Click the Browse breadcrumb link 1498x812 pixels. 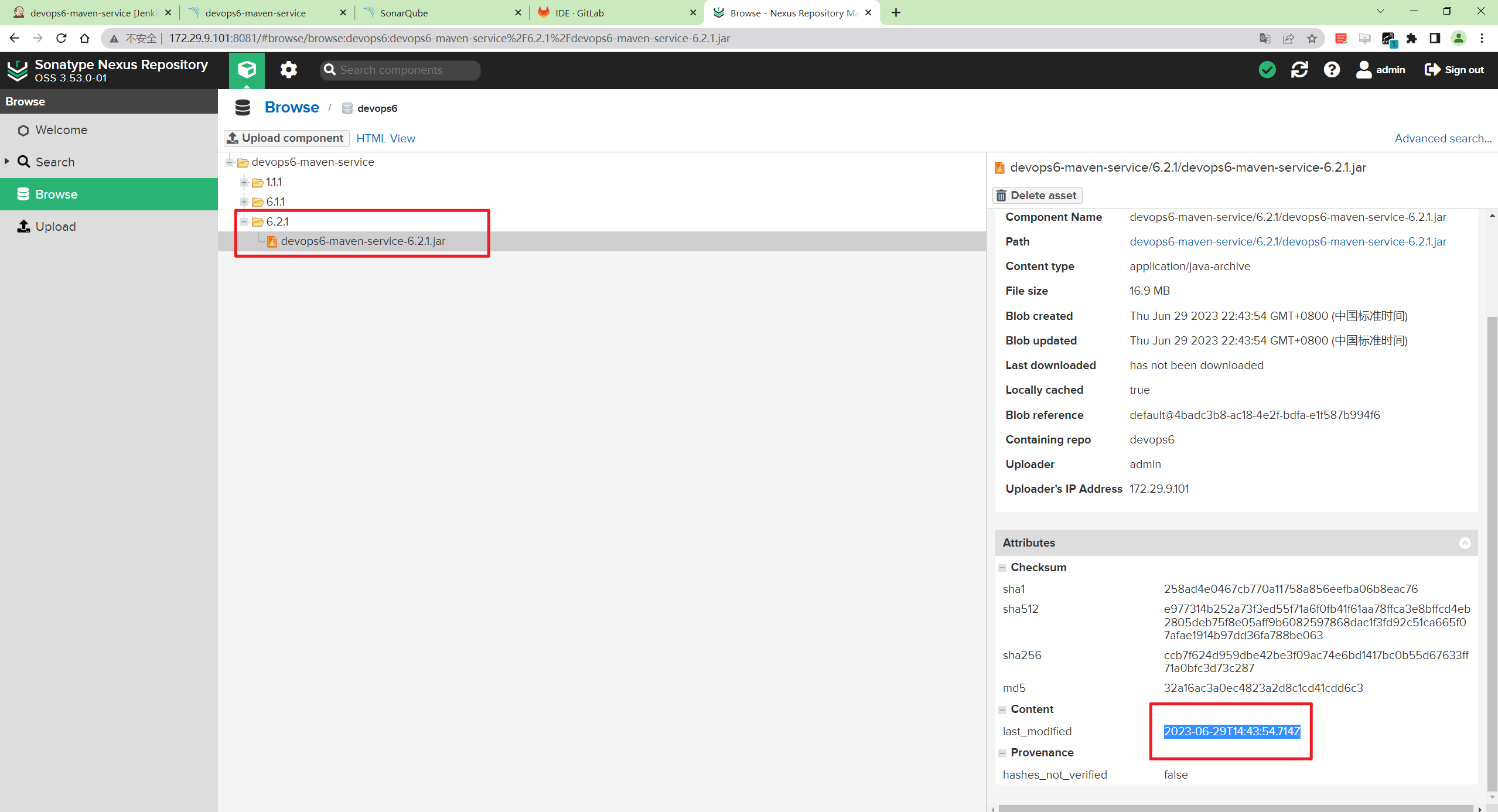[x=292, y=107]
